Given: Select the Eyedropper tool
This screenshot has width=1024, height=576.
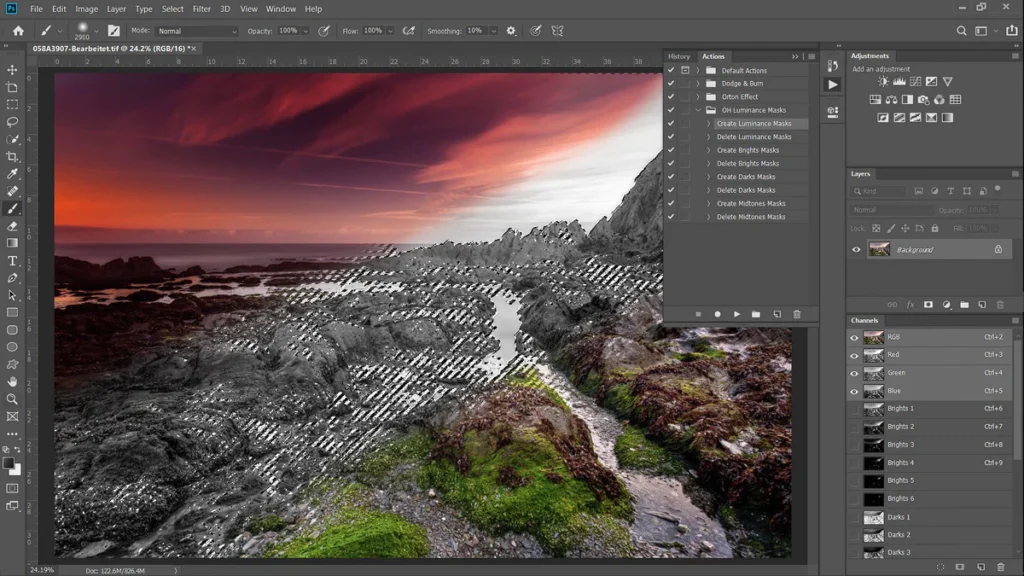Looking at the screenshot, I should (12, 174).
